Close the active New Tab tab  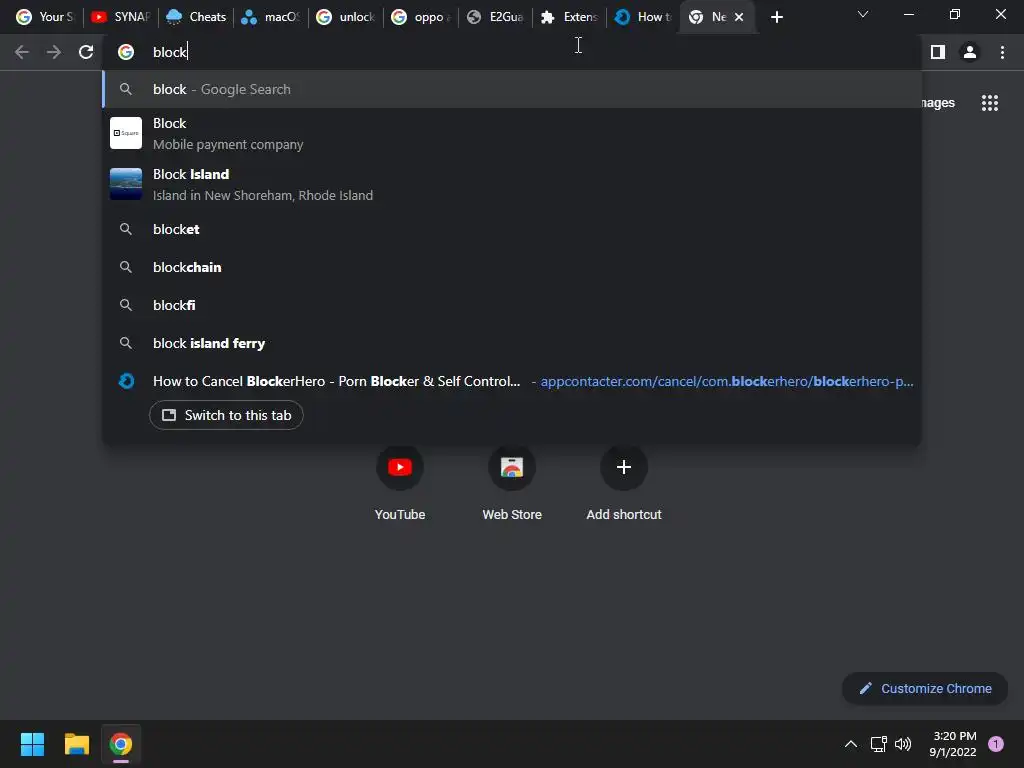coord(739,17)
